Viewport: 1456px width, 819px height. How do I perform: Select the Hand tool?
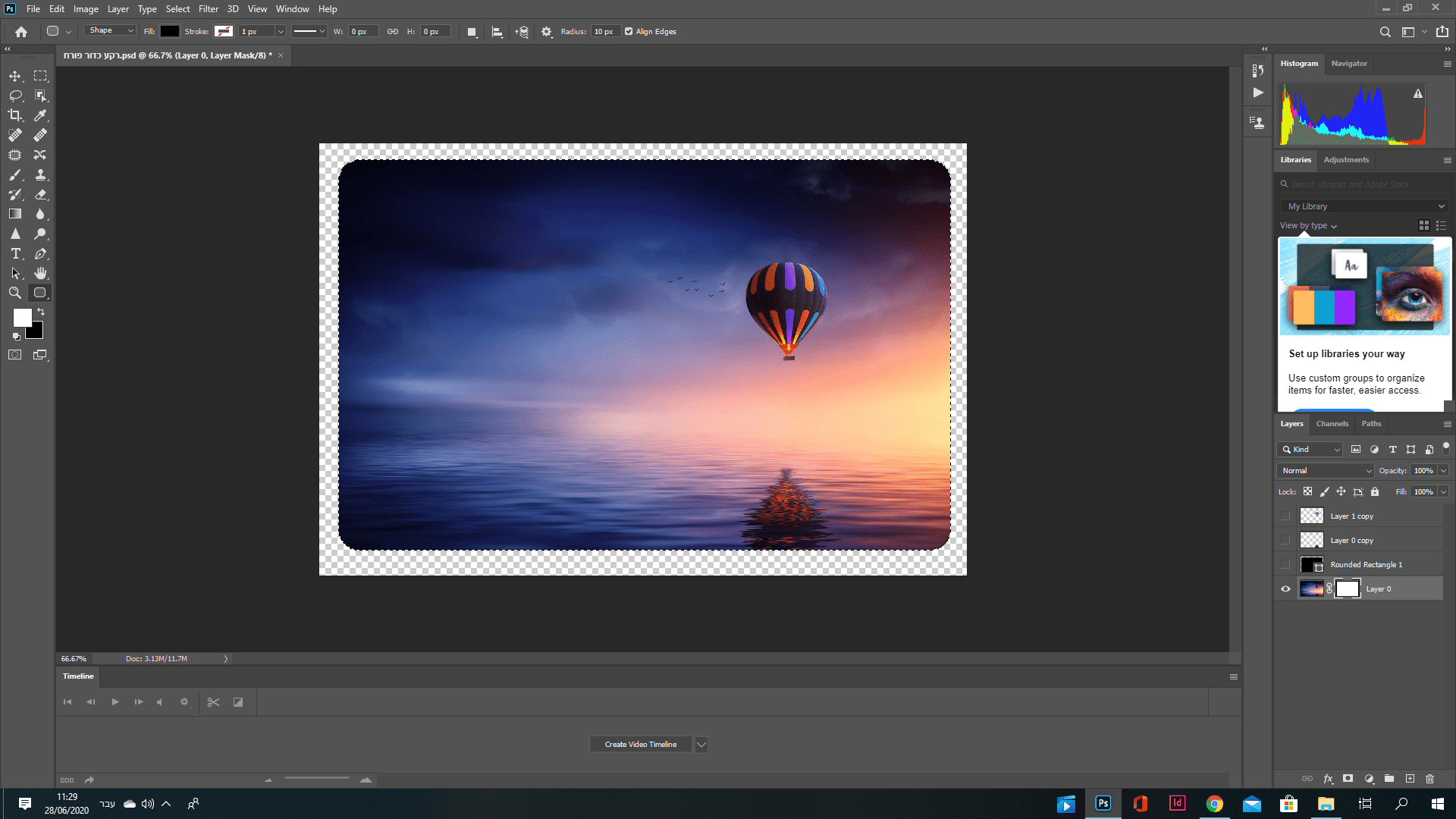(x=40, y=273)
